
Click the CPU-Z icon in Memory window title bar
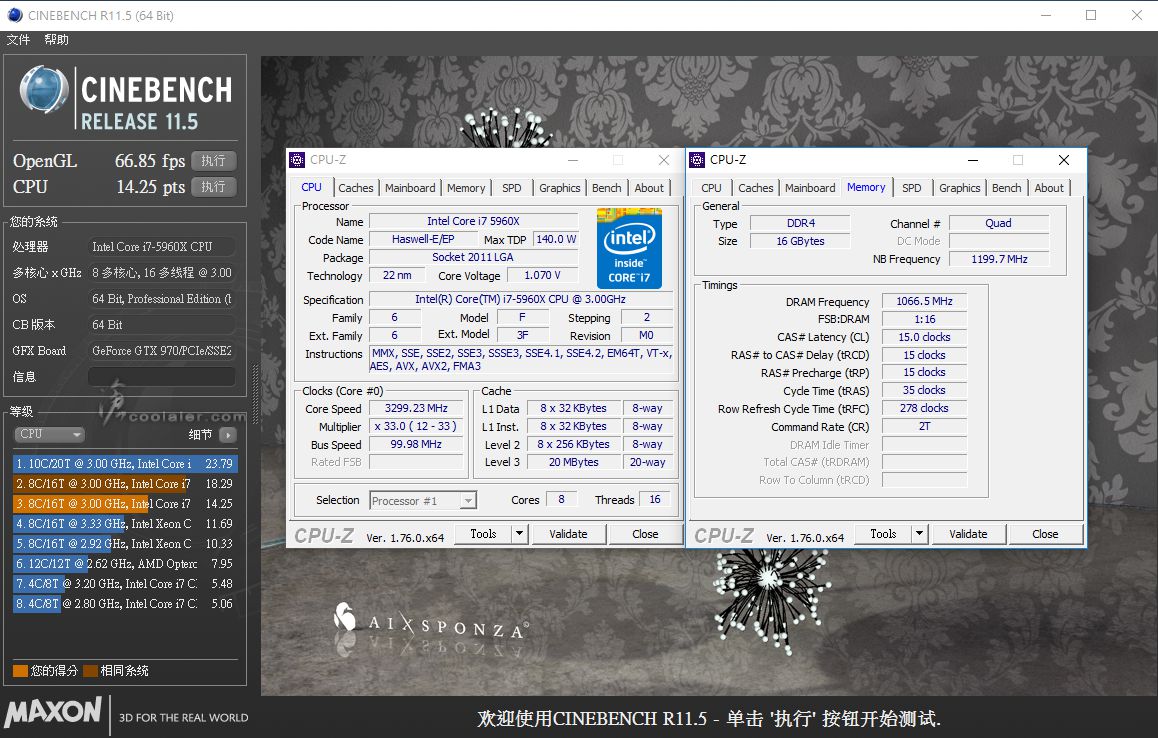click(x=696, y=160)
